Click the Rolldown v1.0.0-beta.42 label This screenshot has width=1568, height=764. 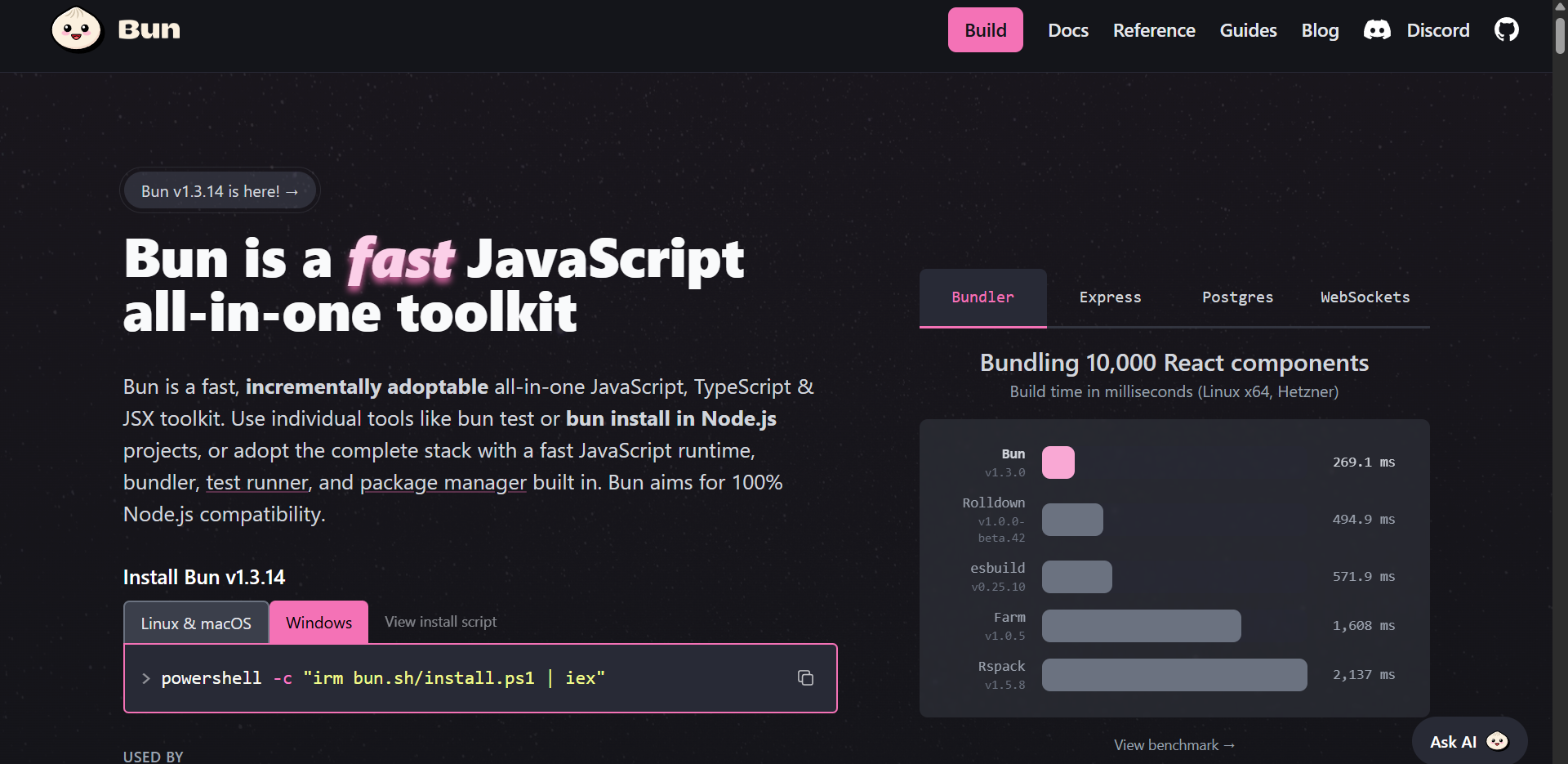(x=994, y=520)
